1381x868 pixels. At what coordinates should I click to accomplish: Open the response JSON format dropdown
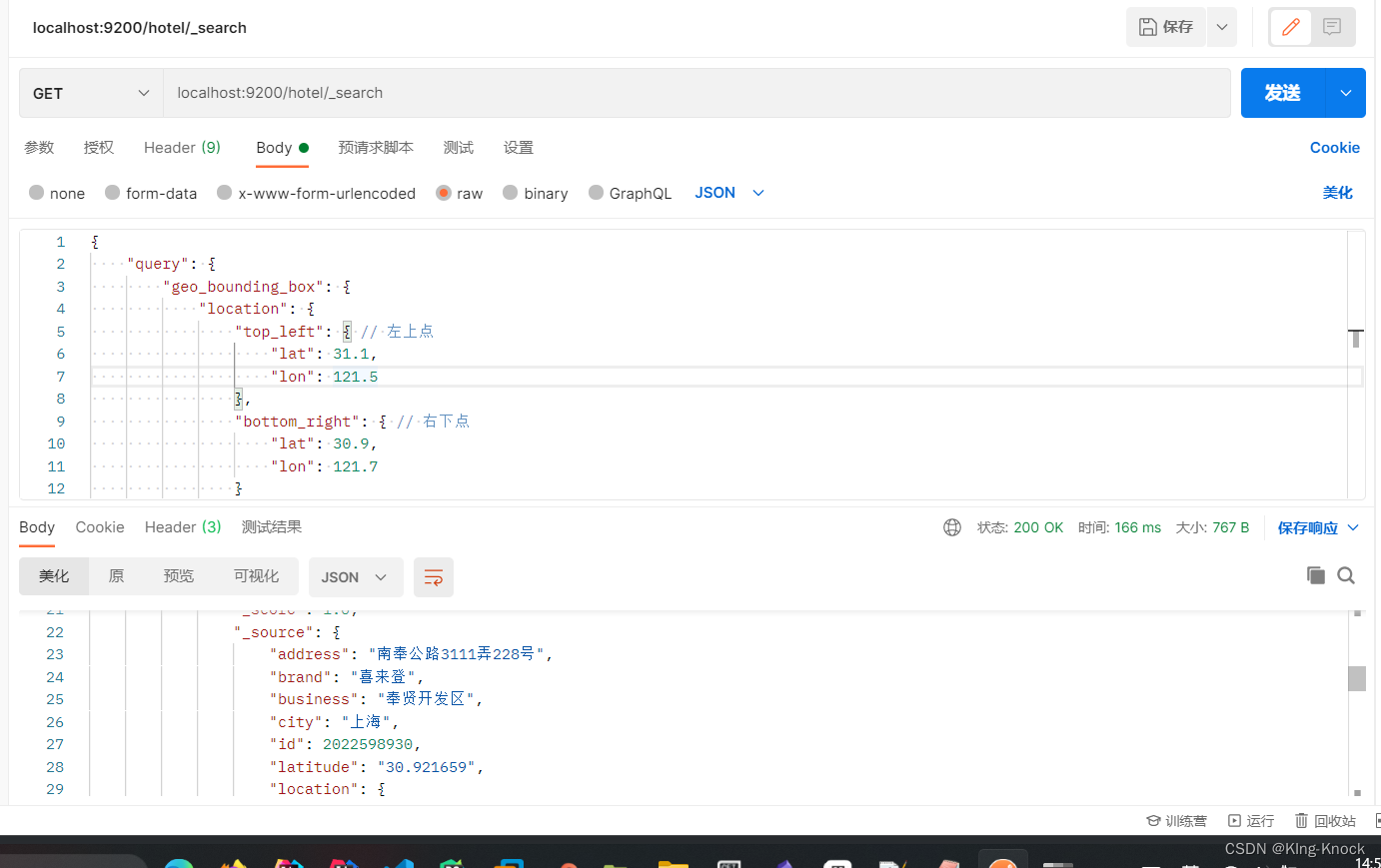(x=355, y=577)
